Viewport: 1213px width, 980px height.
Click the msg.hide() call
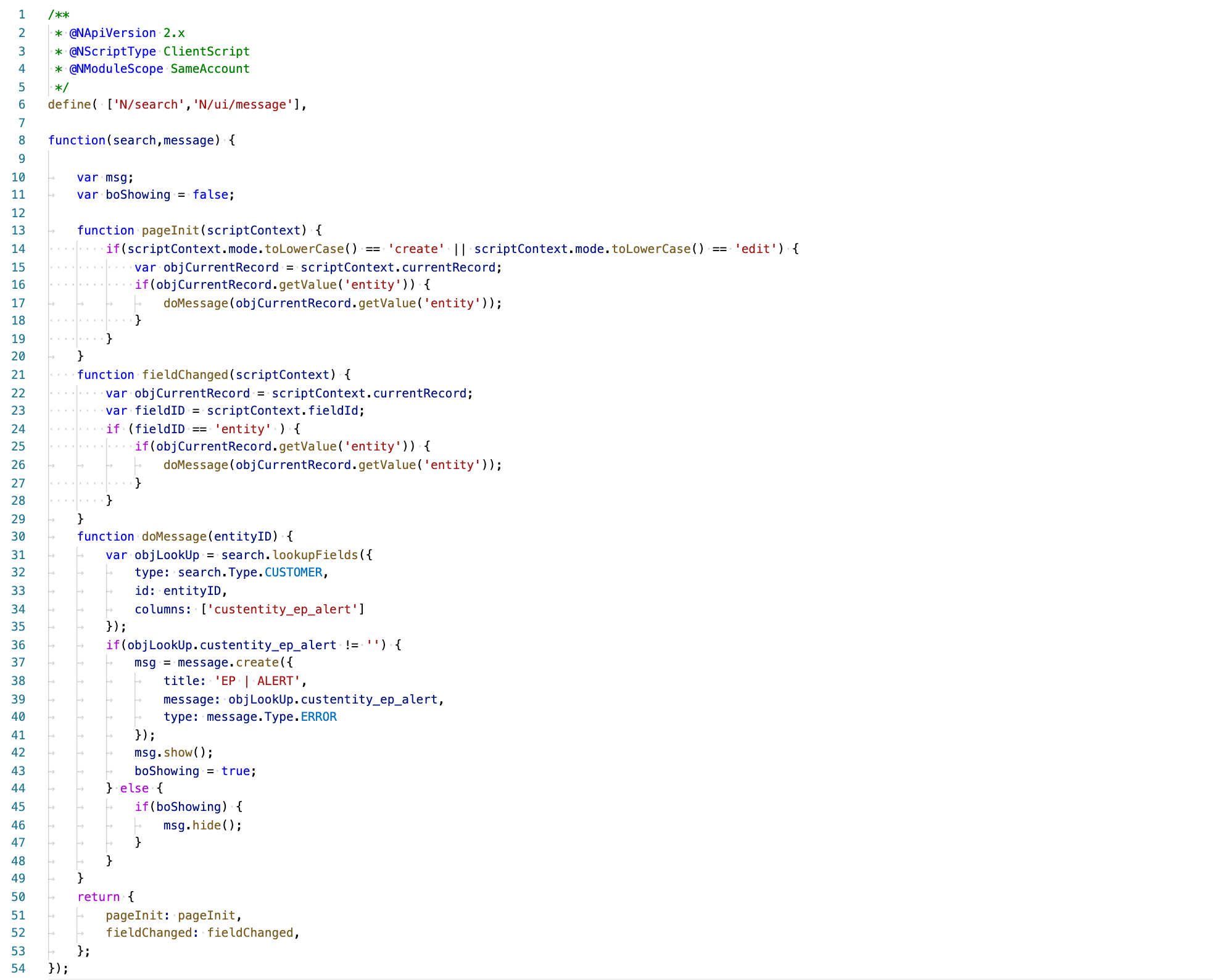[202, 826]
